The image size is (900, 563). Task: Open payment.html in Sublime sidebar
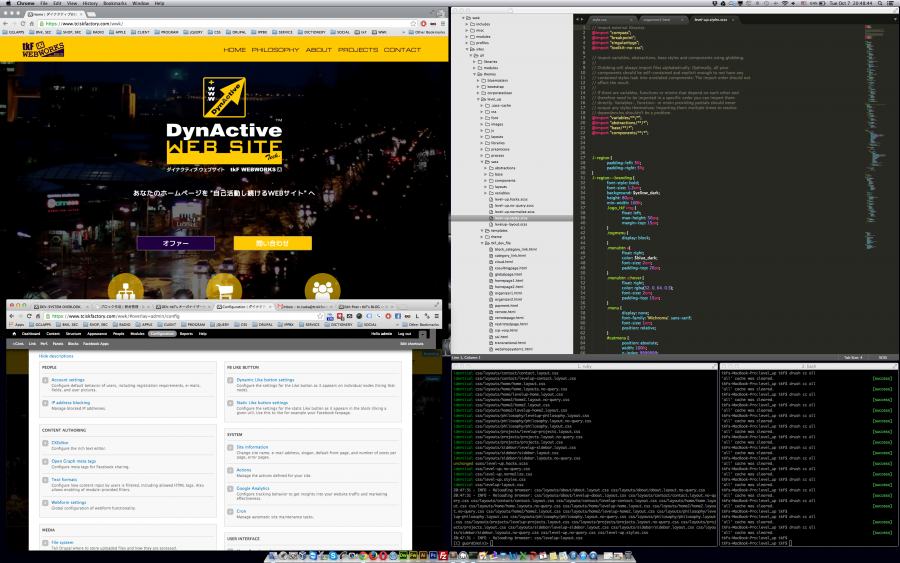click(x=506, y=305)
